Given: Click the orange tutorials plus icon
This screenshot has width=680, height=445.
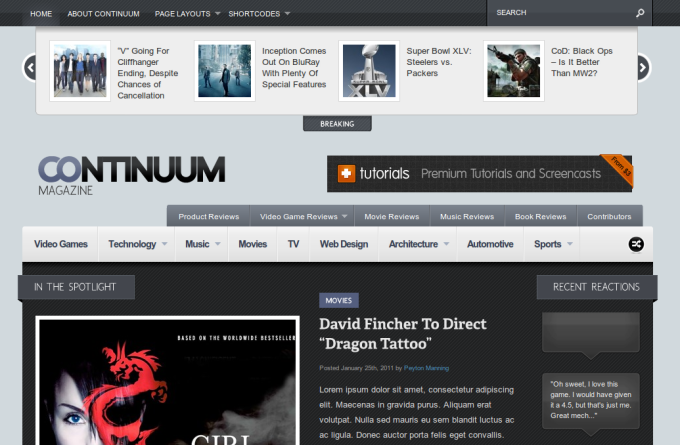Looking at the screenshot, I should [x=346, y=173].
